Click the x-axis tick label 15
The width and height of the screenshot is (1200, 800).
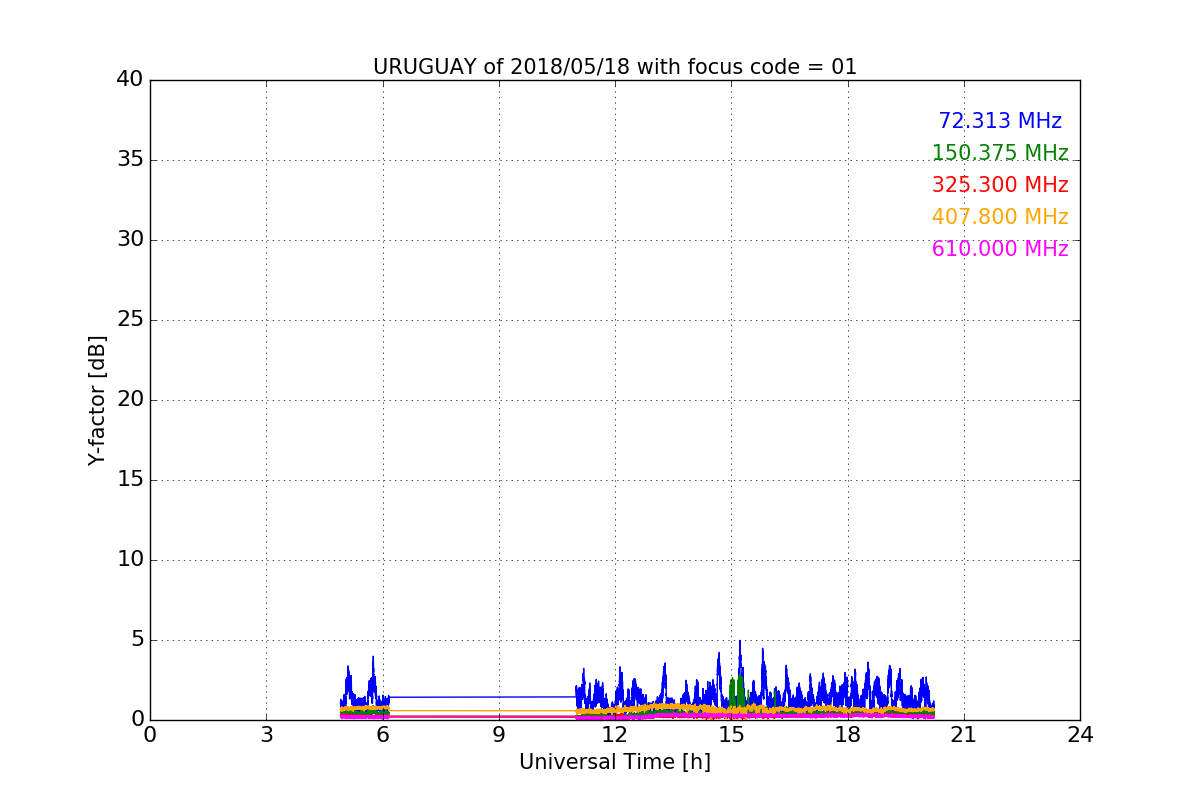click(x=731, y=734)
